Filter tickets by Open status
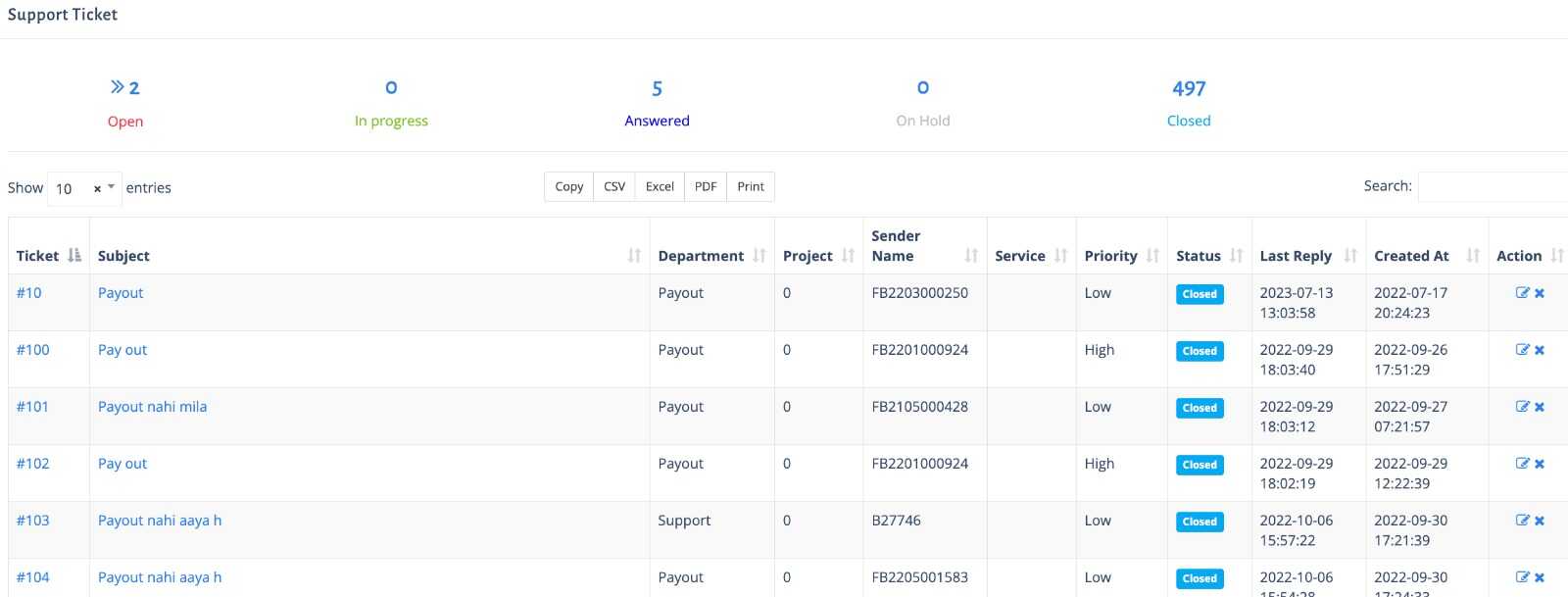 point(125,121)
